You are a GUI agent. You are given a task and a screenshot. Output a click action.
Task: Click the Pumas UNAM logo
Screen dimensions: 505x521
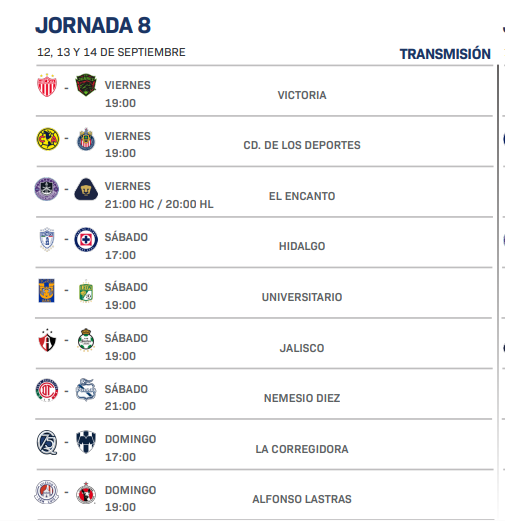pyautogui.click(x=86, y=189)
